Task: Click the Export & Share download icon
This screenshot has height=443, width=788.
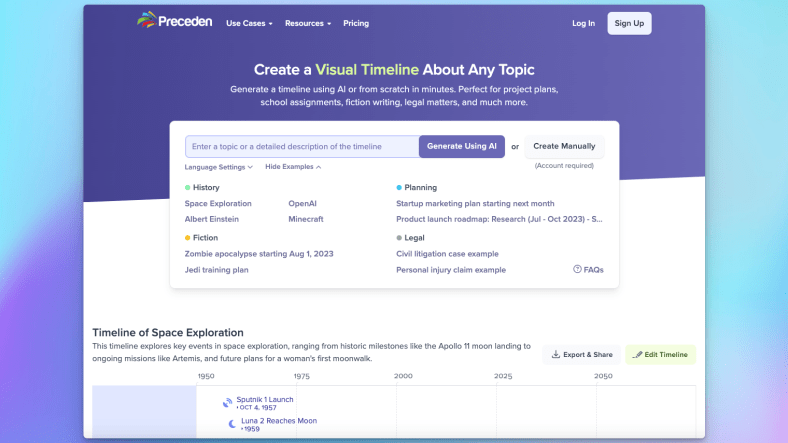Action: point(556,354)
